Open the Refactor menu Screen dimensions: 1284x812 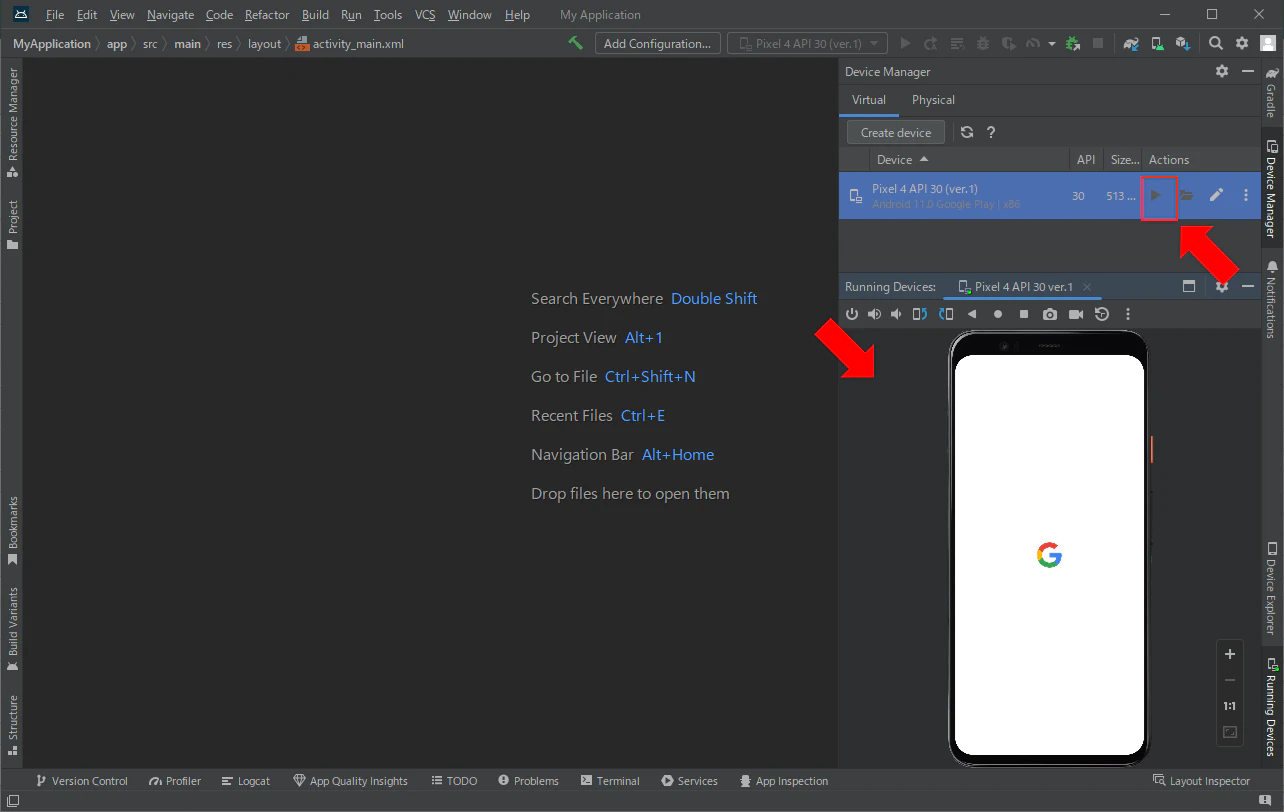[x=267, y=15]
